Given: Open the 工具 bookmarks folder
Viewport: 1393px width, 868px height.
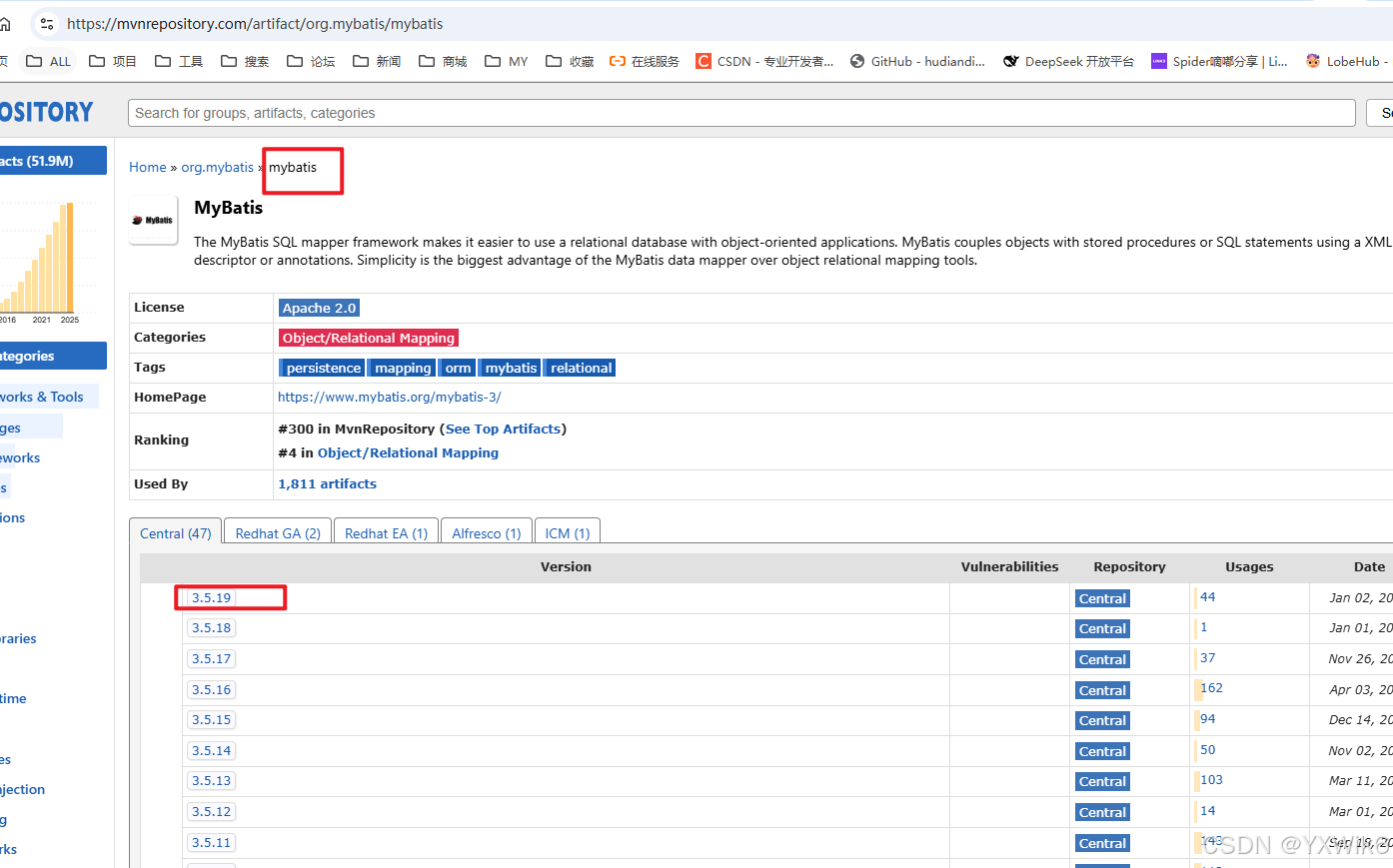Looking at the screenshot, I should [179, 61].
